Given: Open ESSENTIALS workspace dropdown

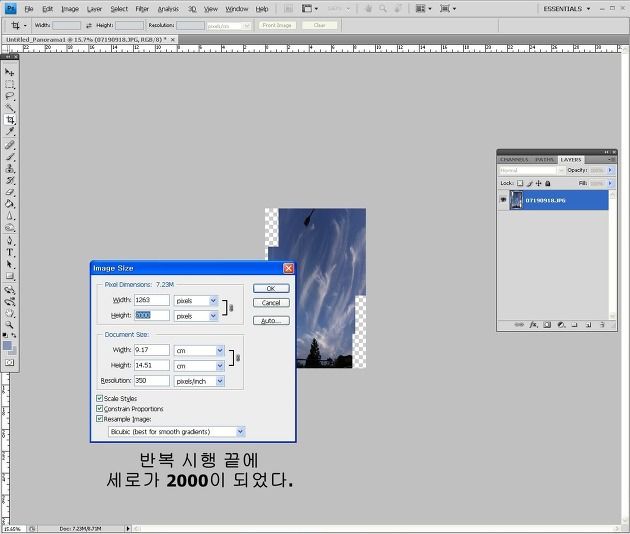Looking at the screenshot, I should pos(567,8).
